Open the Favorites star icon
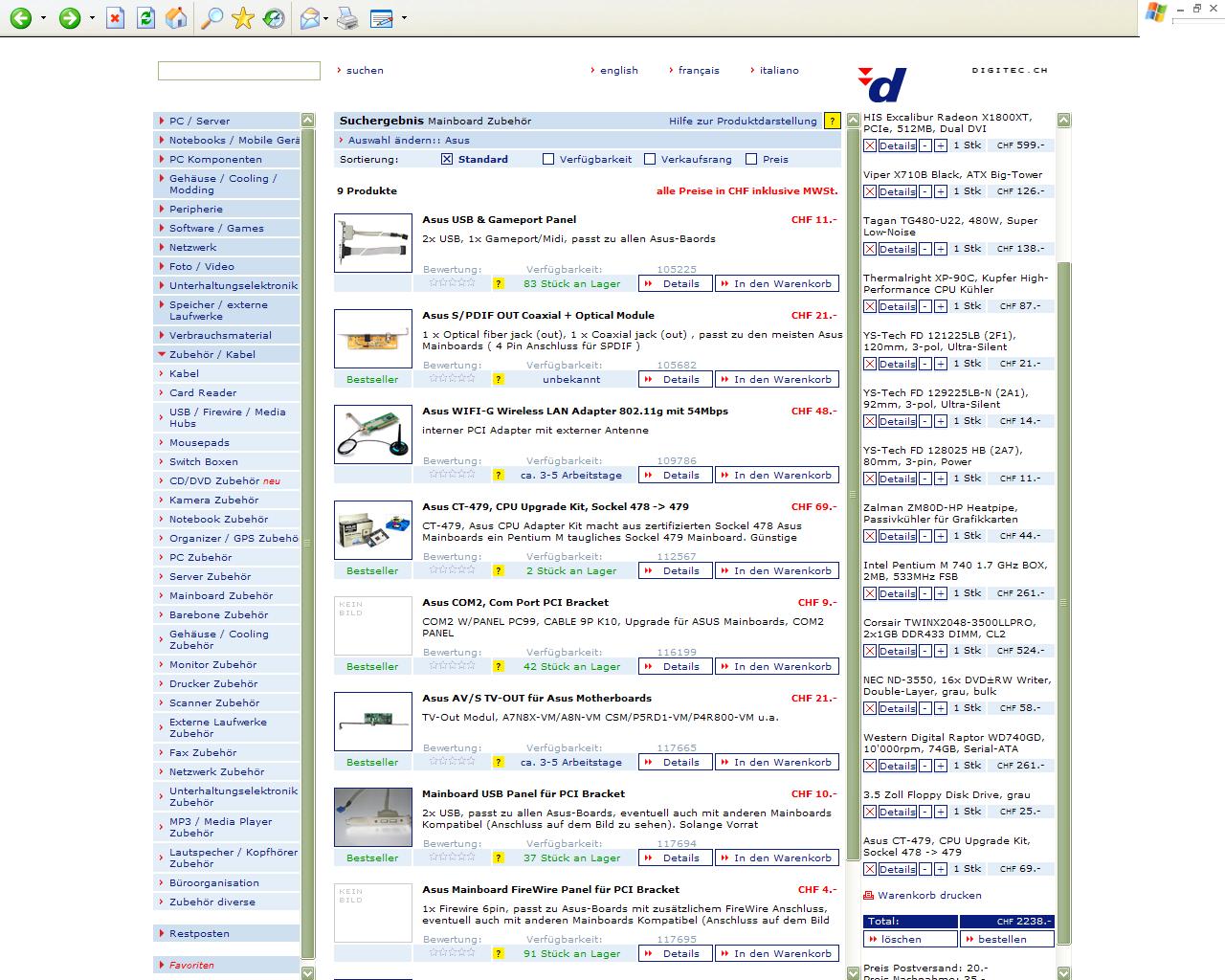Viewport: 1225px width, 980px height. (x=243, y=18)
